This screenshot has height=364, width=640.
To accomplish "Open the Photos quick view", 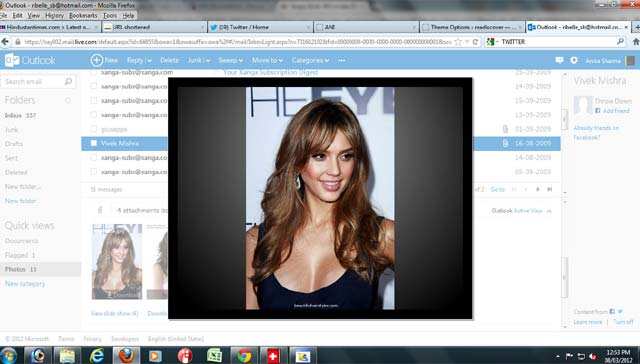I will 20,269.
